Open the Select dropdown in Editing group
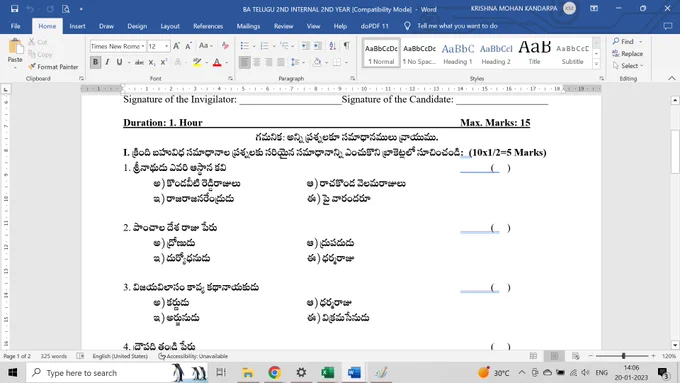Screen dimensions: 680x383 click(x=628, y=66)
